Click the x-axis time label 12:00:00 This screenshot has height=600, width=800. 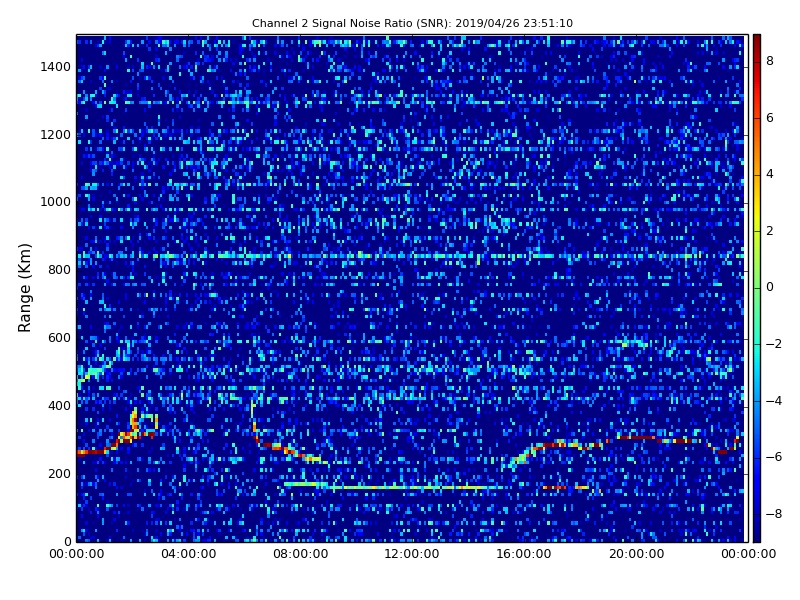click(412, 554)
